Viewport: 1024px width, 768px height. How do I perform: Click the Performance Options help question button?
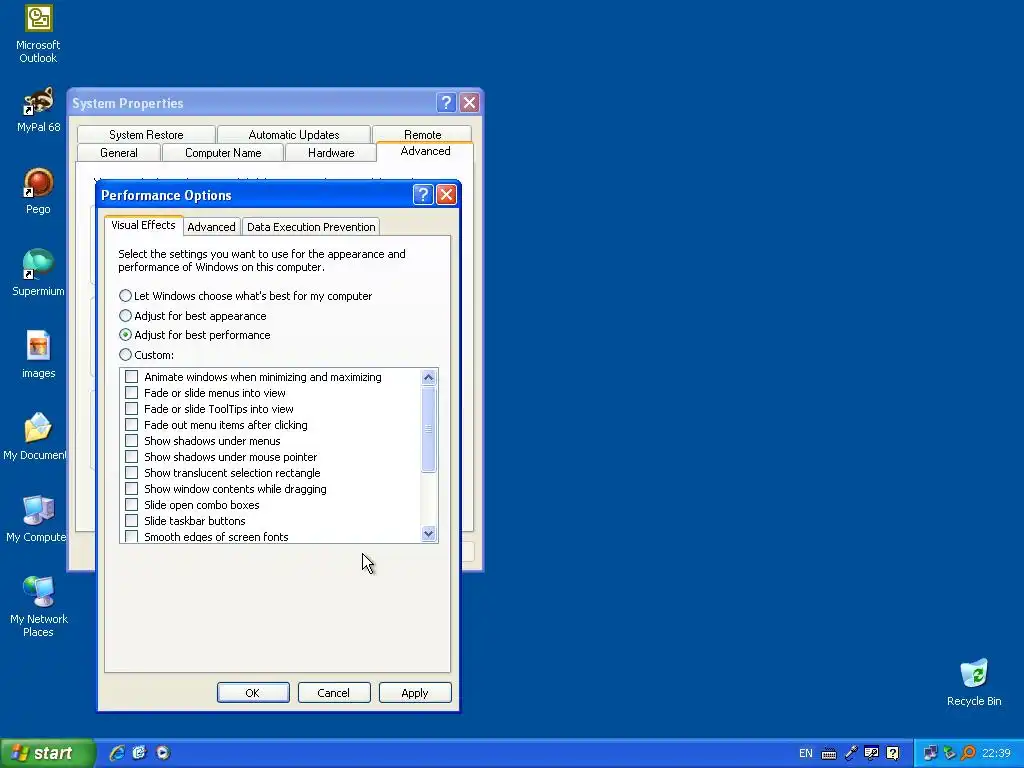pyautogui.click(x=423, y=195)
